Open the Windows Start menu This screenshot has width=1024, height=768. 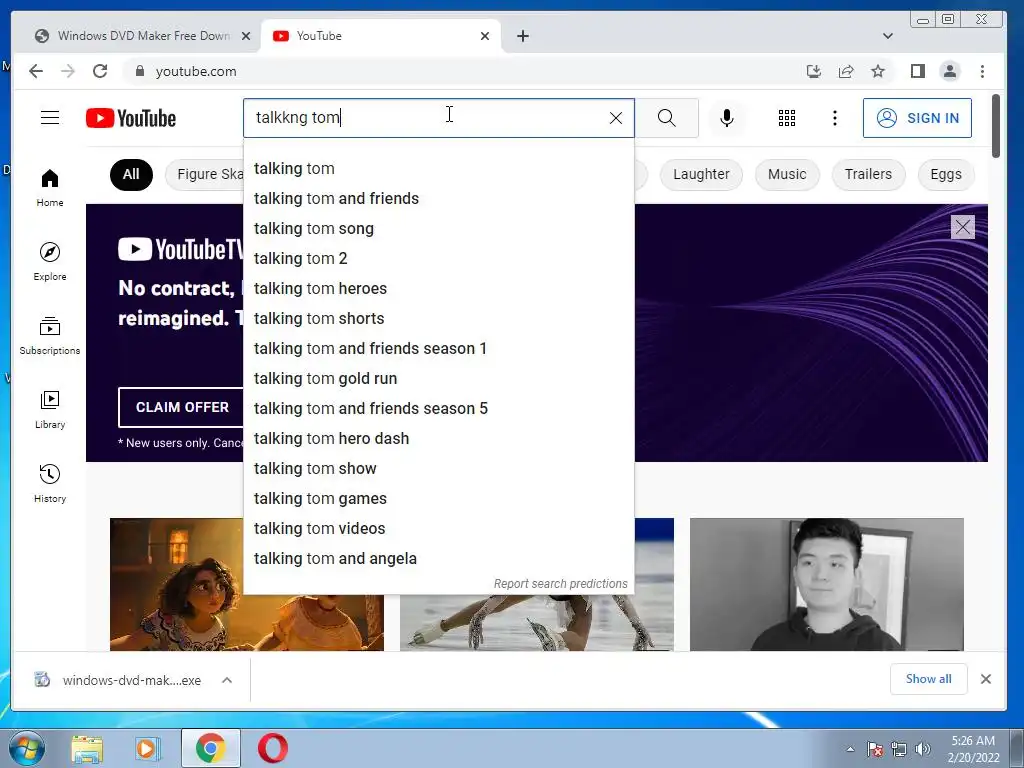coord(27,748)
